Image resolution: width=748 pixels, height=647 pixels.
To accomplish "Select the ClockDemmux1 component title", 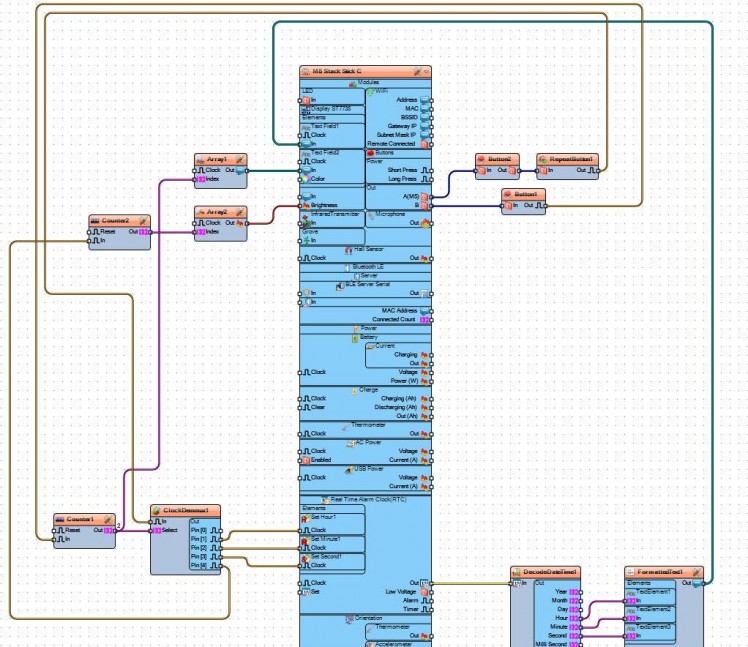I will [x=186, y=511].
